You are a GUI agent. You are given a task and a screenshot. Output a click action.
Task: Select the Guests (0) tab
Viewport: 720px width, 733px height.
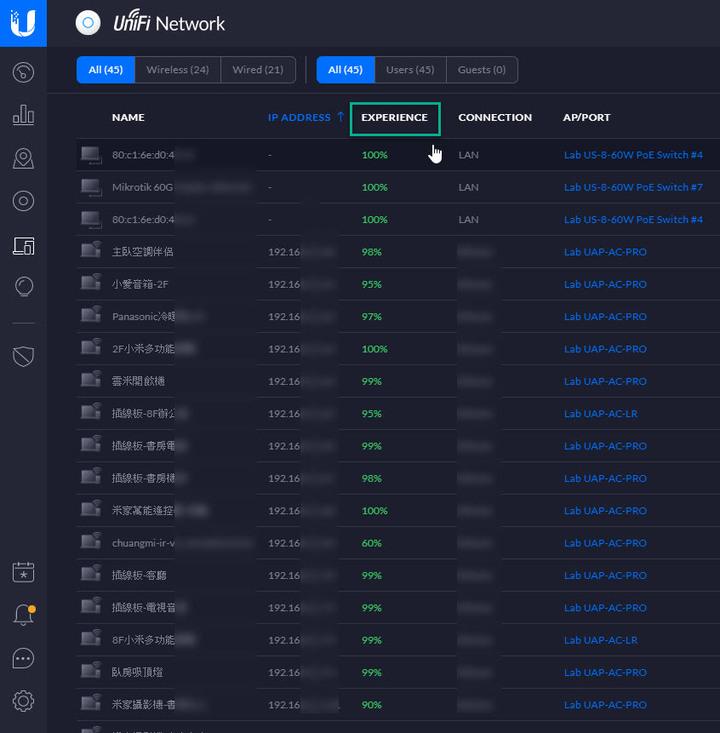(482, 70)
